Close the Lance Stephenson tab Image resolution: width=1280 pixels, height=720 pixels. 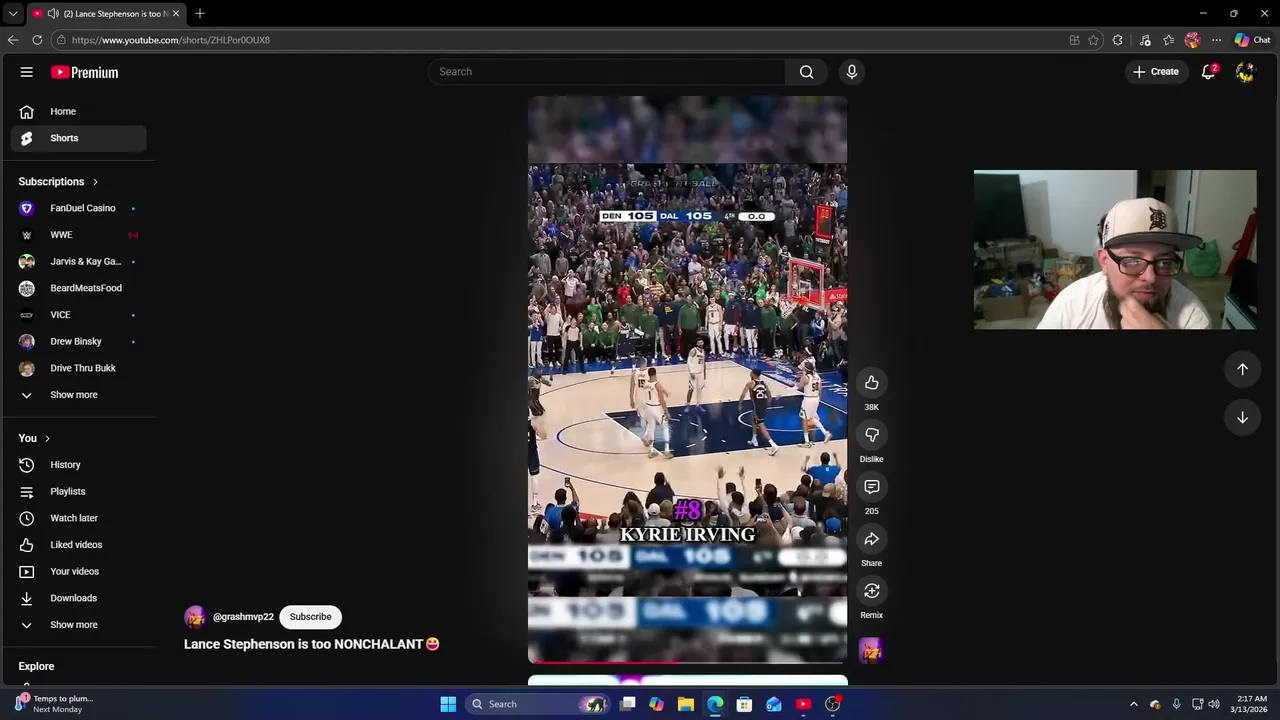point(175,13)
